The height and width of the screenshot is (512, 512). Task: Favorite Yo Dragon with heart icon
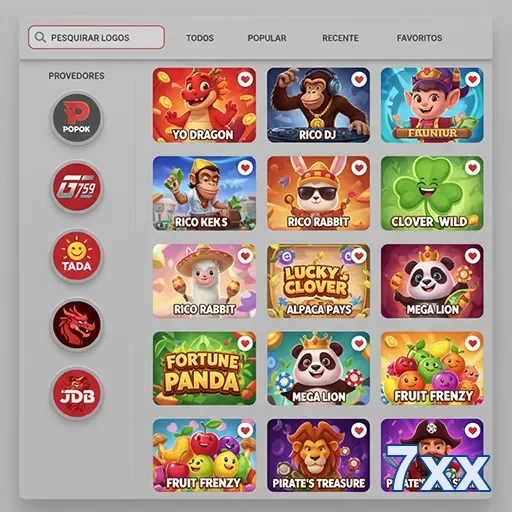click(245, 79)
